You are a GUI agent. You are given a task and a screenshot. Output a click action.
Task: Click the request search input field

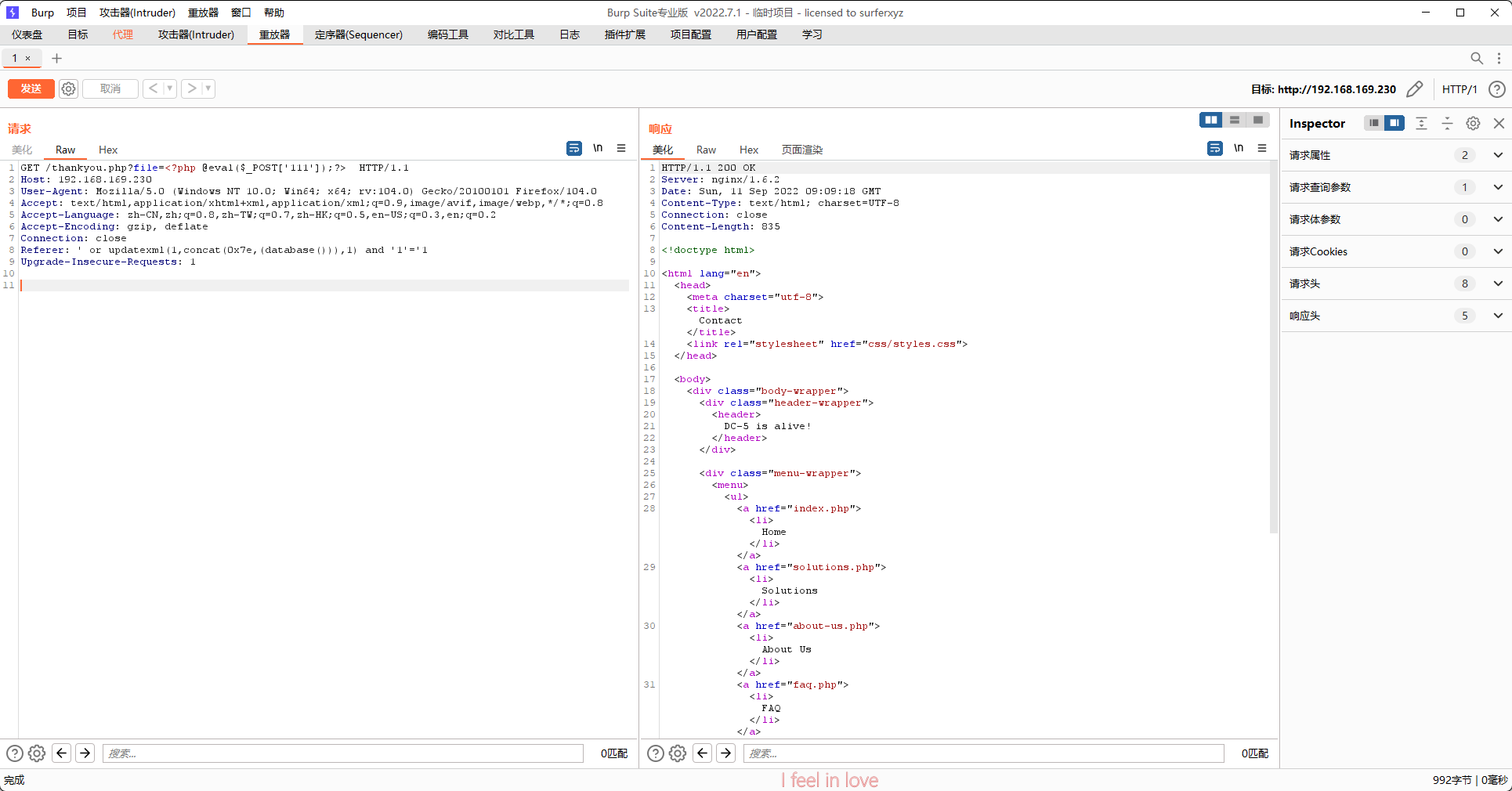[x=343, y=753]
